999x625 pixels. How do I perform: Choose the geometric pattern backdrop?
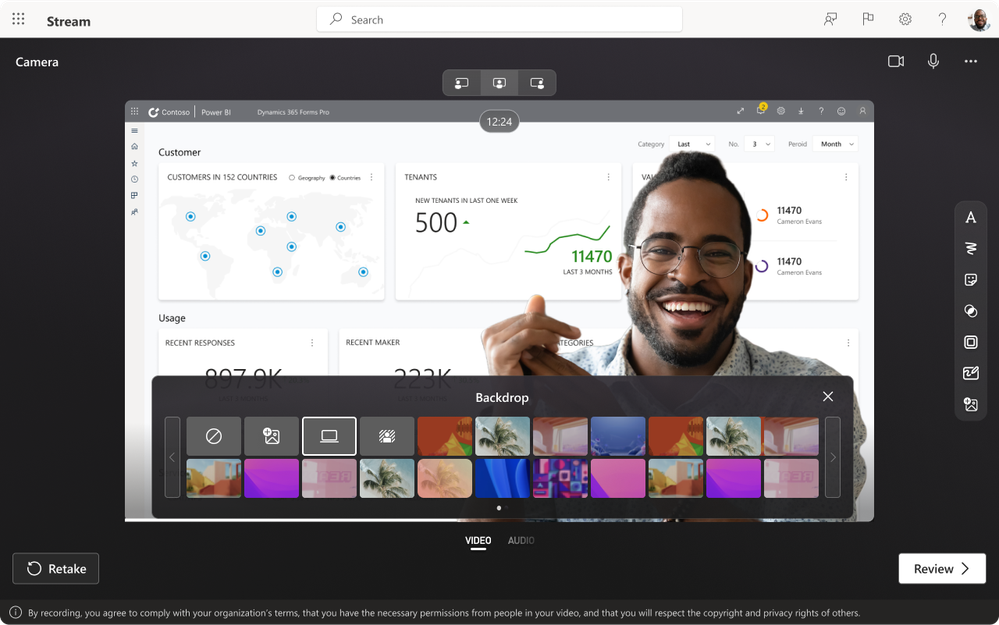coord(560,478)
